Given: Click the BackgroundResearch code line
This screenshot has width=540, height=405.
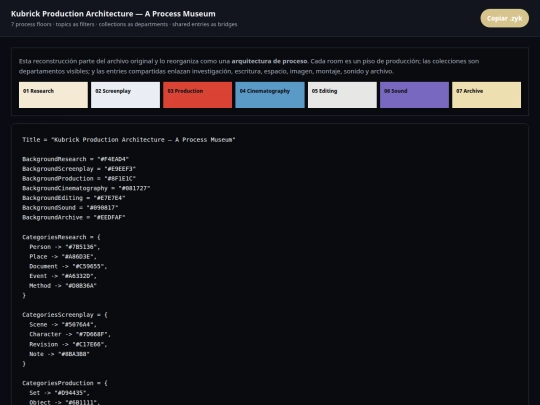Looking at the screenshot, I should coord(75,159).
